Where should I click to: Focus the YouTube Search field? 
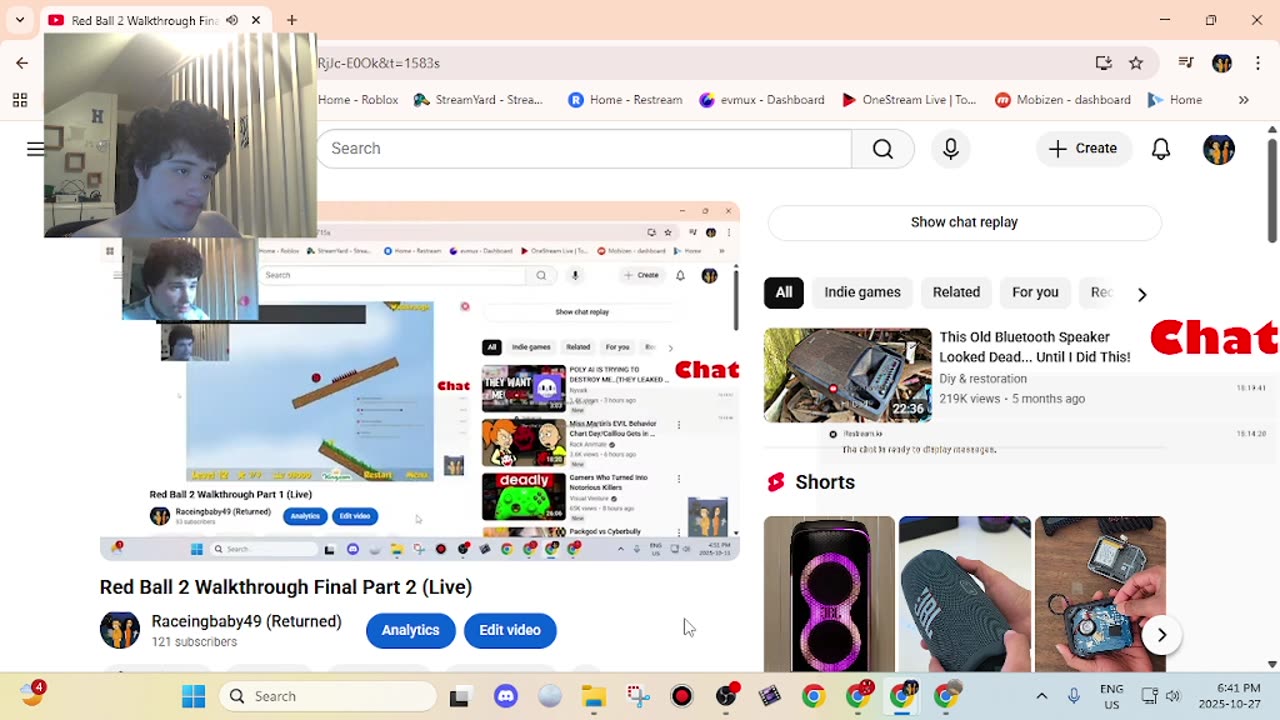point(584,148)
